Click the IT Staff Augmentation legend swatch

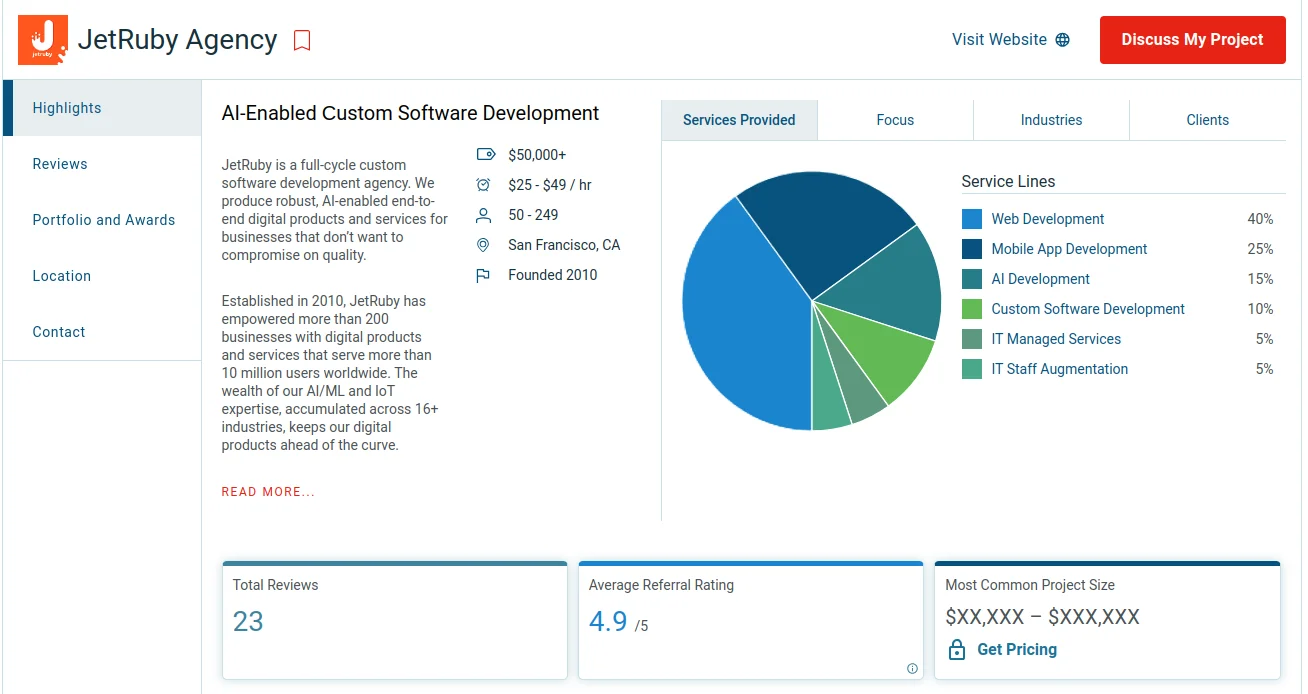pos(972,369)
